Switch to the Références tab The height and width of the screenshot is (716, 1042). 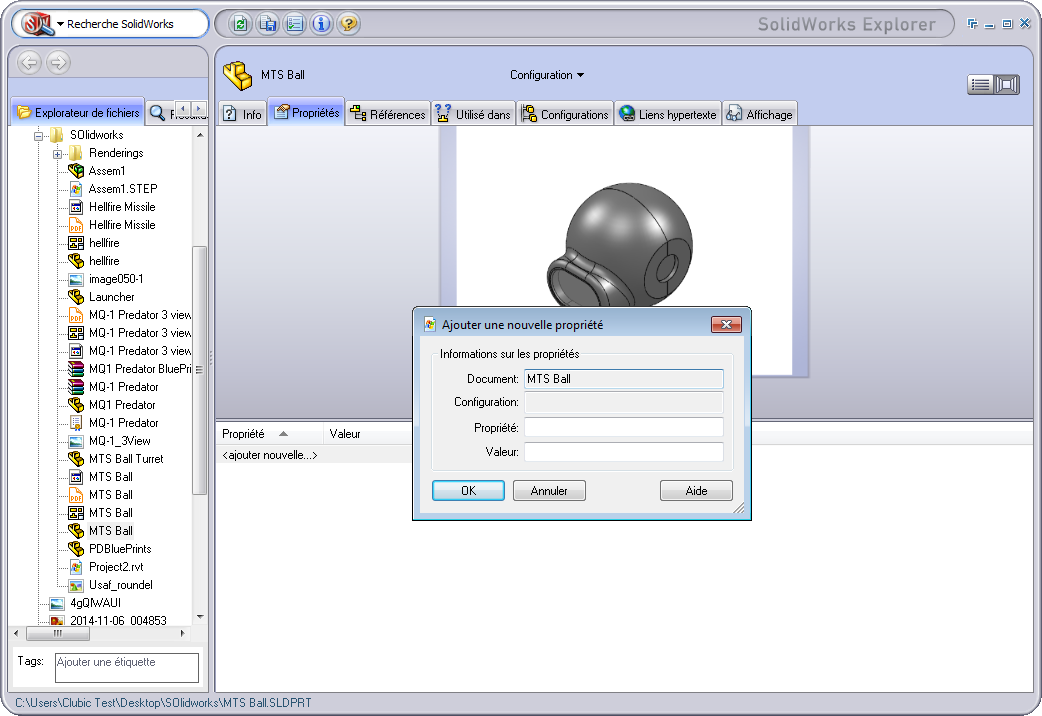coord(388,114)
